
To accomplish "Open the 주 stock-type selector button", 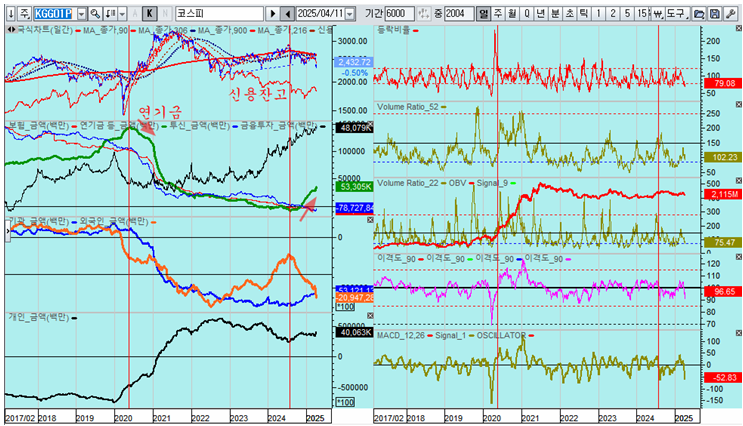I will [x=25, y=13].
